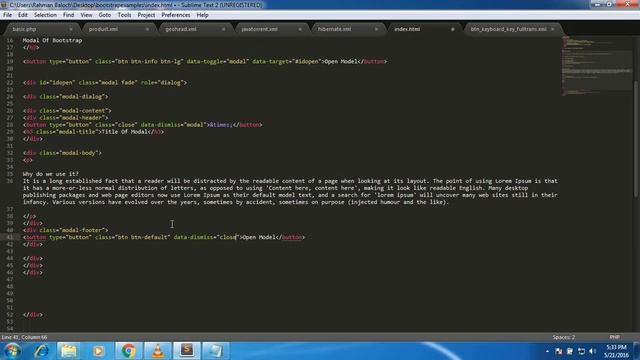The height and width of the screenshot is (360, 640).
Task: Switch to the product.xml tab
Action: [103, 29]
